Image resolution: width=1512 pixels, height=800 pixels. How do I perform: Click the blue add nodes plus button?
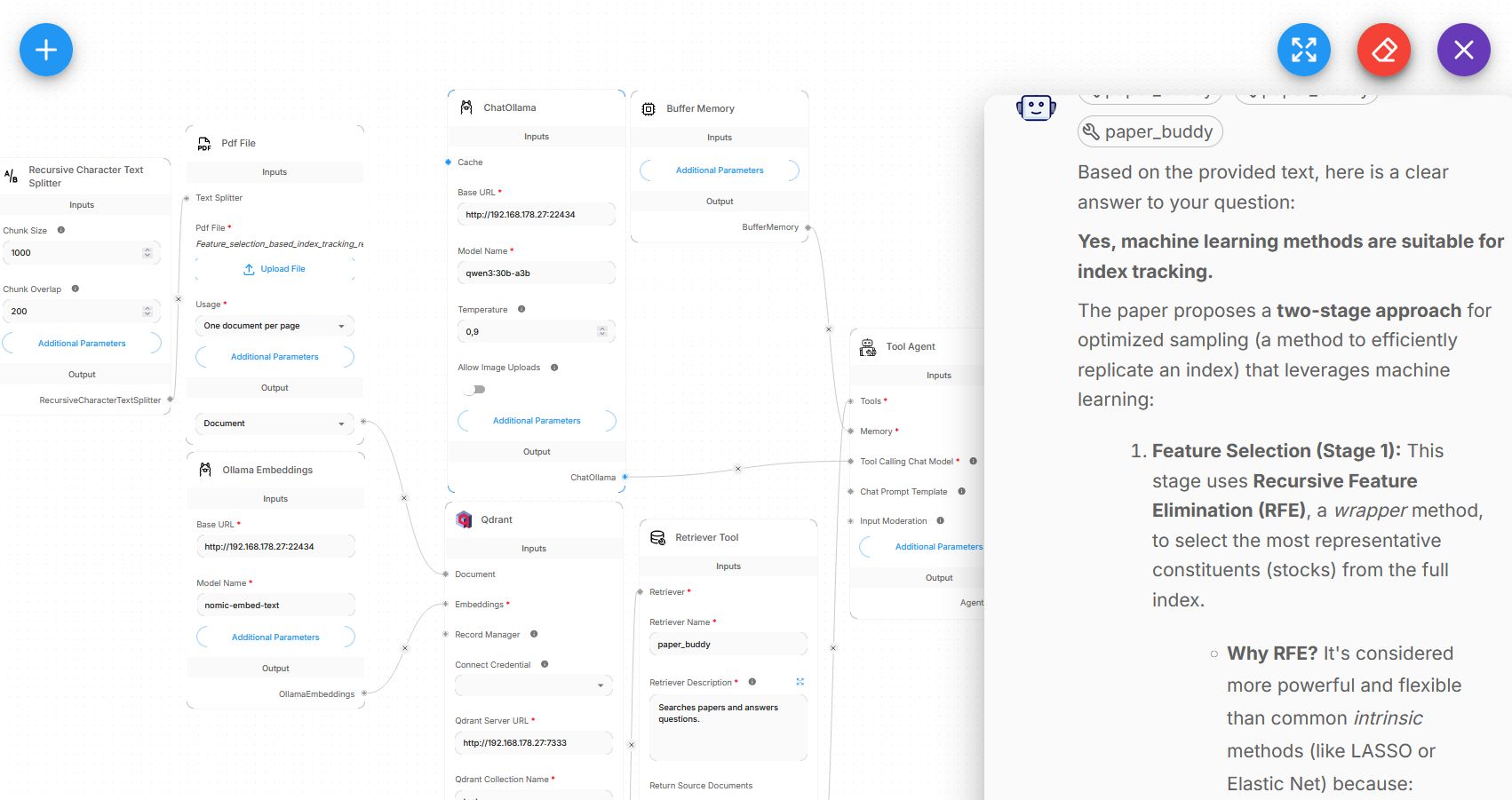click(x=46, y=50)
